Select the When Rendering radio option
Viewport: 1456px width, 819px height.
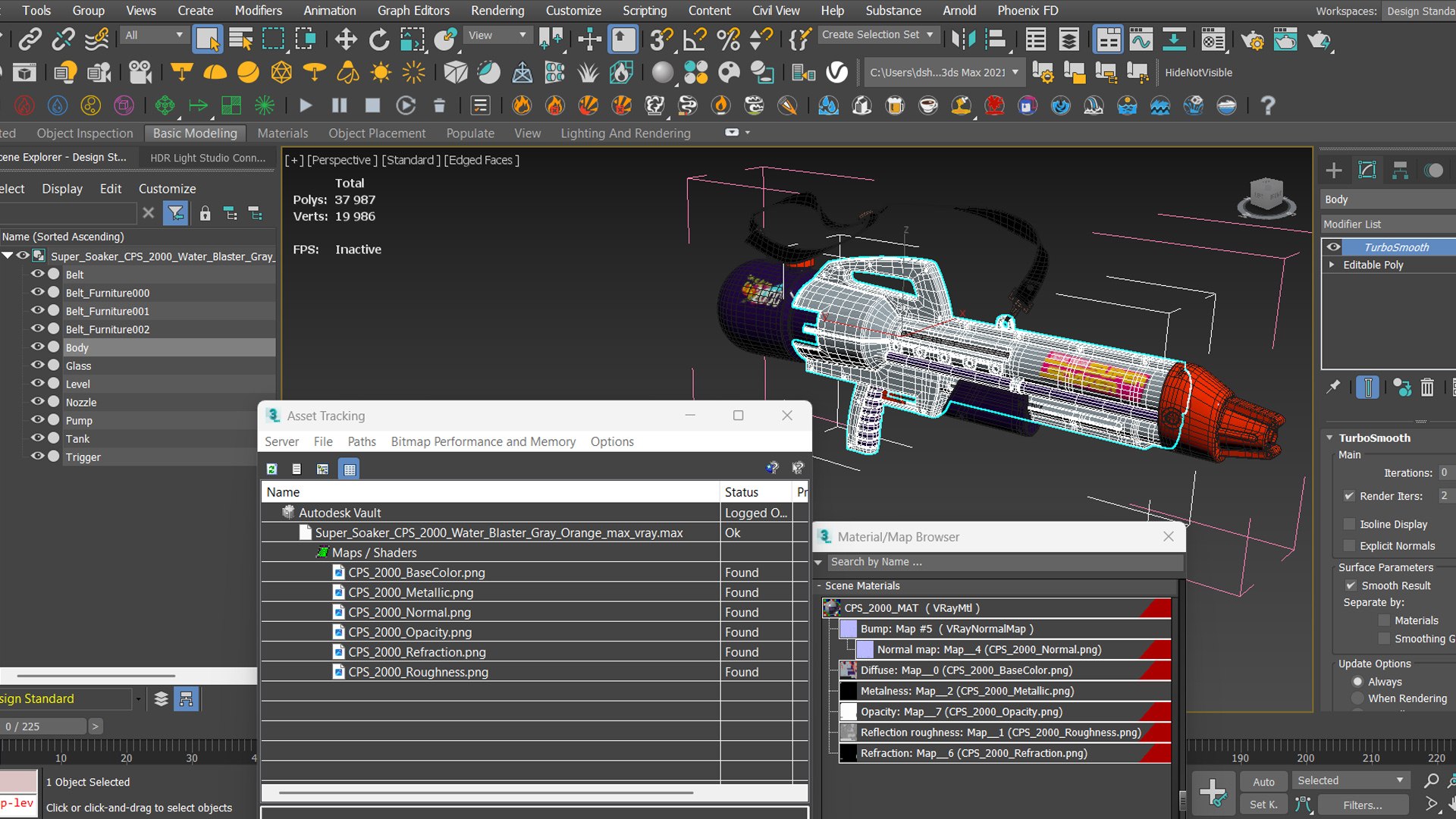tap(1357, 698)
